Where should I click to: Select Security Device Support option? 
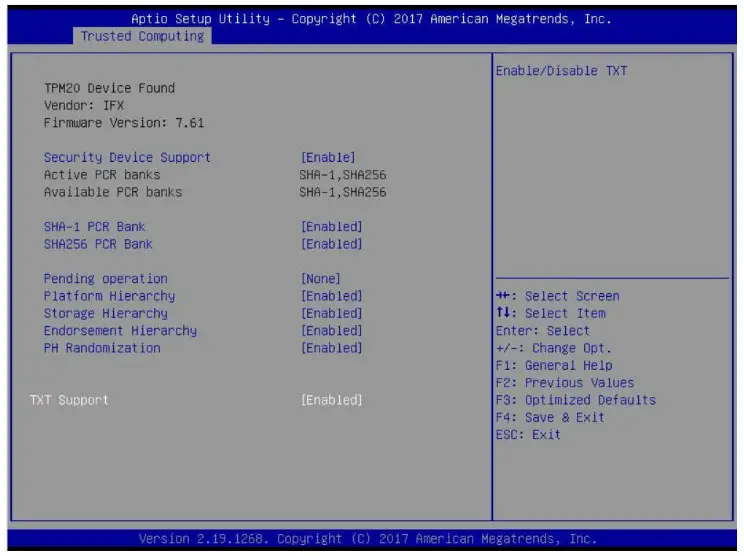click(x=127, y=158)
